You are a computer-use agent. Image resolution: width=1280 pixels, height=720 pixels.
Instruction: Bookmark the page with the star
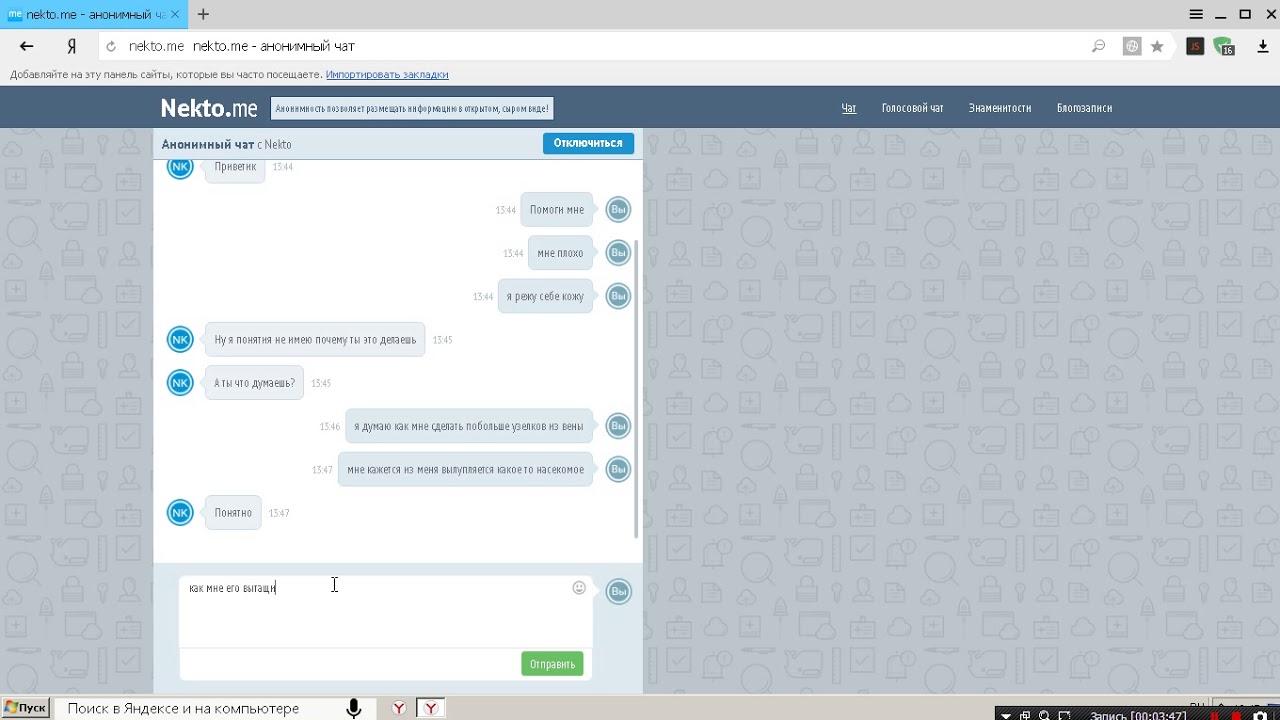click(x=1157, y=46)
